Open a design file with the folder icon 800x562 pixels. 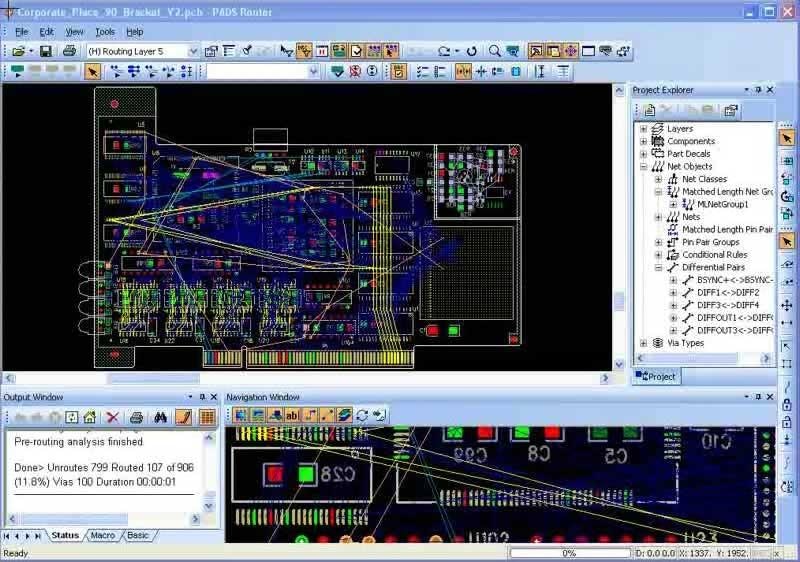[x=18, y=51]
